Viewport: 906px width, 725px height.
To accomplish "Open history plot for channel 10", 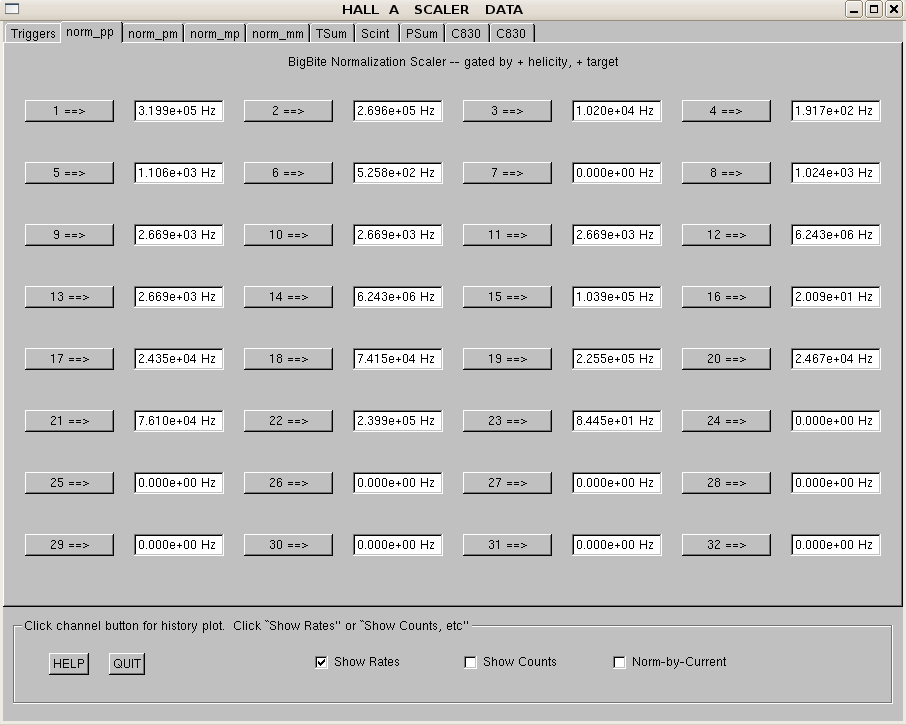I will 288,235.
